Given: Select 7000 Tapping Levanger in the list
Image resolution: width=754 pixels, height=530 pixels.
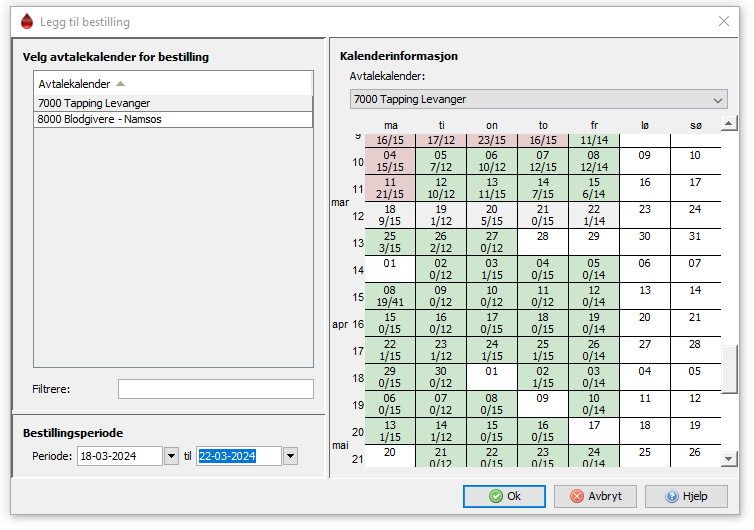Looking at the screenshot, I should (x=173, y=103).
